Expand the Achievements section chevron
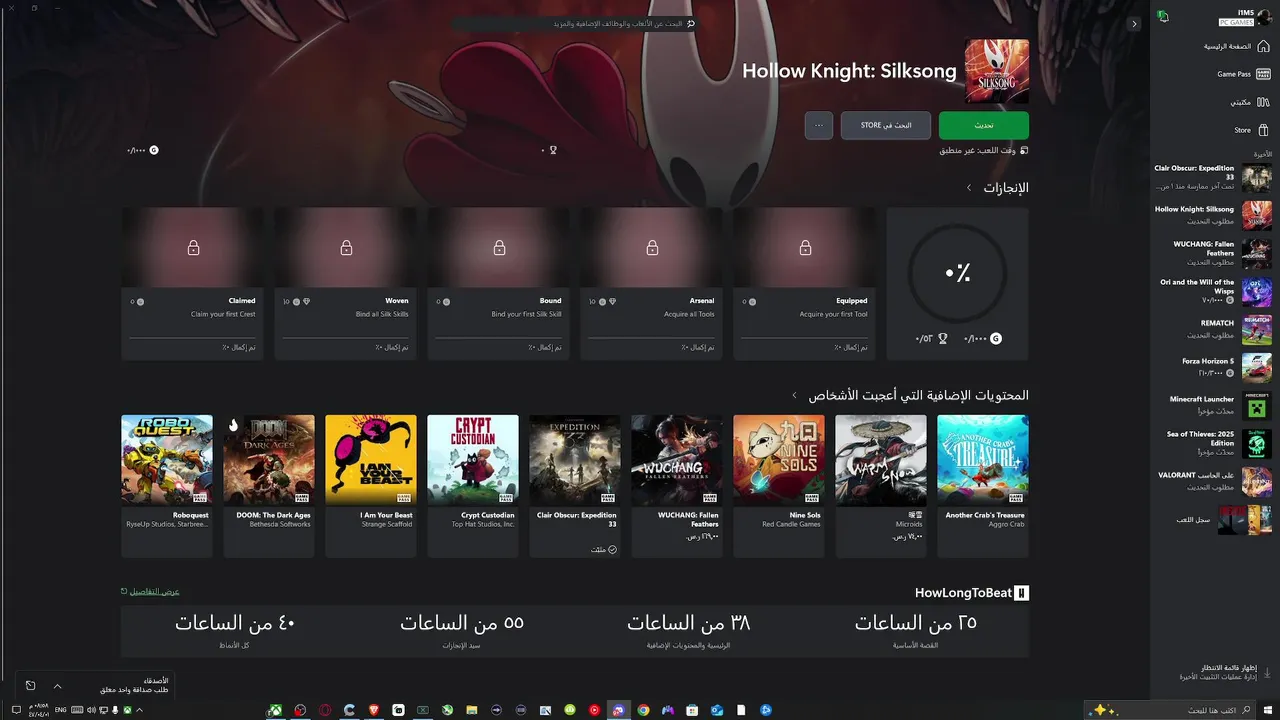Viewport: 1280px width, 720px height. click(969, 187)
